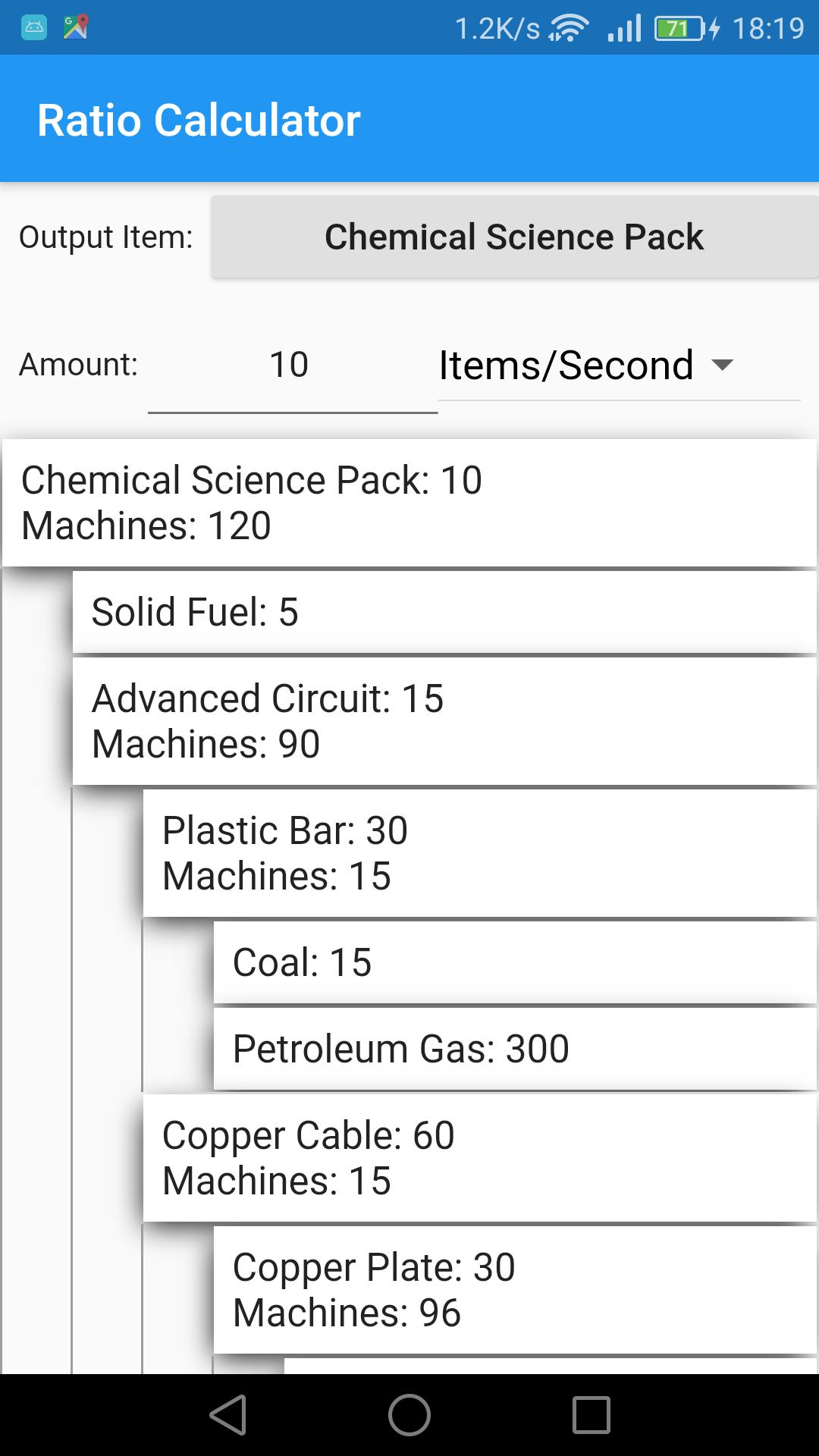Select the Petroleum Gas: 300 entry

point(515,1049)
